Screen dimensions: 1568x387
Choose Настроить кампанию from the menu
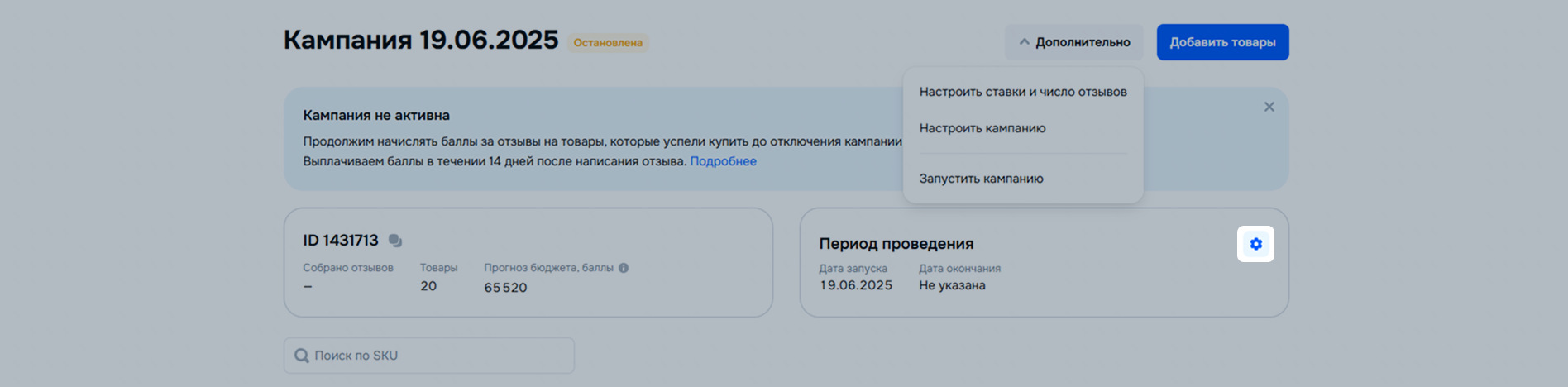click(x=982, y=128)
